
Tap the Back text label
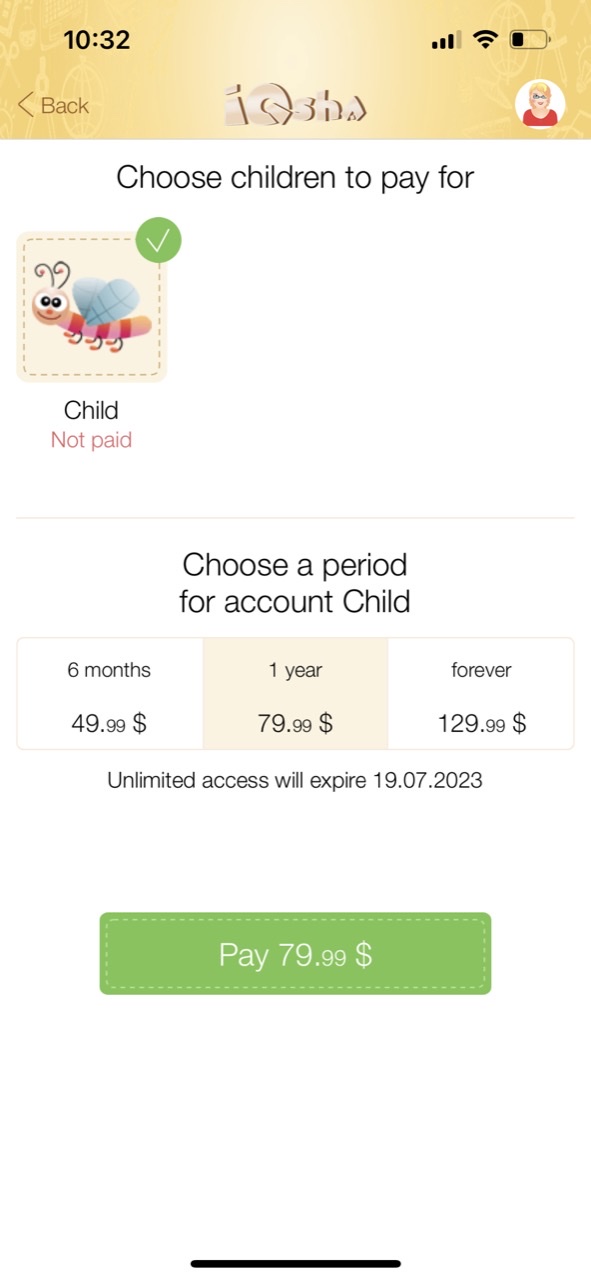tap(65, 106)
